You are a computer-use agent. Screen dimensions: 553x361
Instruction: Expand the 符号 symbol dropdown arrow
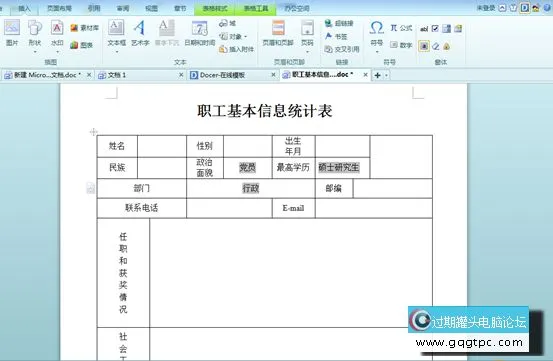click(x=377, y=52)
